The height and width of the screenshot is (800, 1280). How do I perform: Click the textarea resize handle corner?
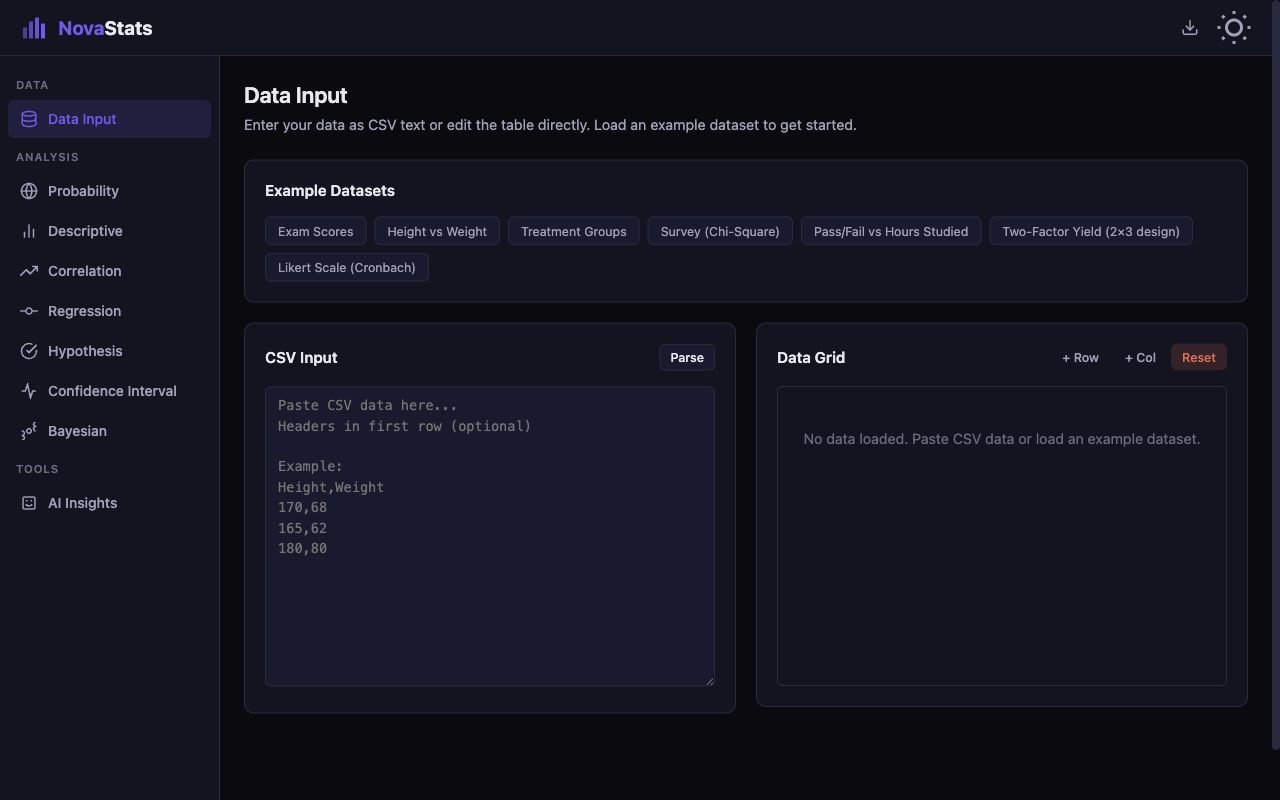click(x=709, y=680)
